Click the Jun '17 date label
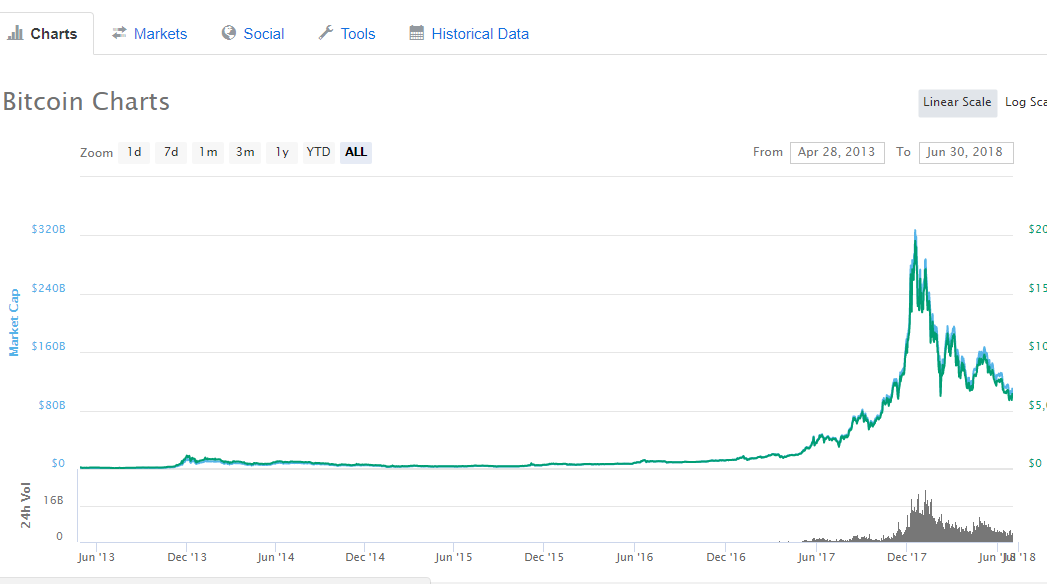 coord(816,557)
